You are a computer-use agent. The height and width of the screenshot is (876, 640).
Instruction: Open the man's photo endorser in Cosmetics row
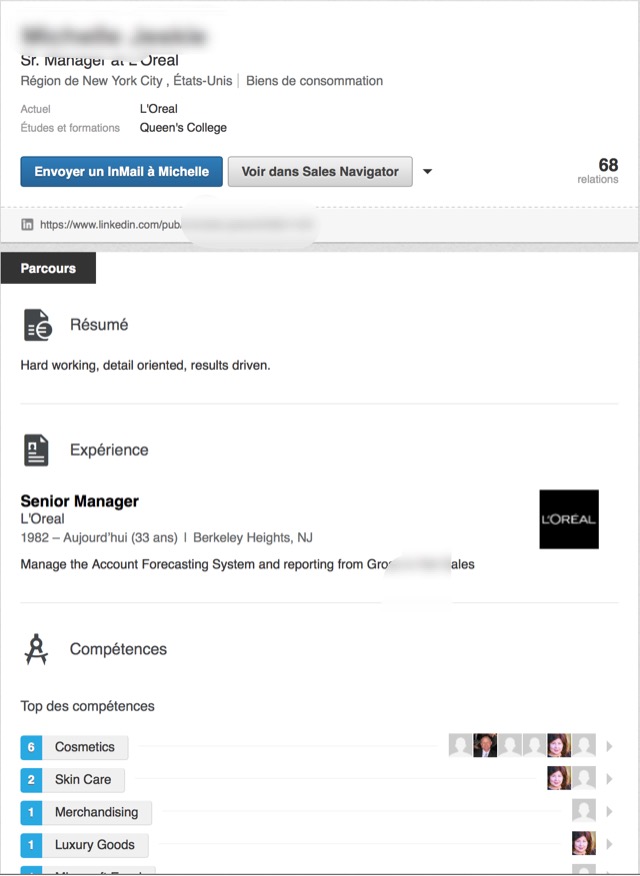point(485,745)
